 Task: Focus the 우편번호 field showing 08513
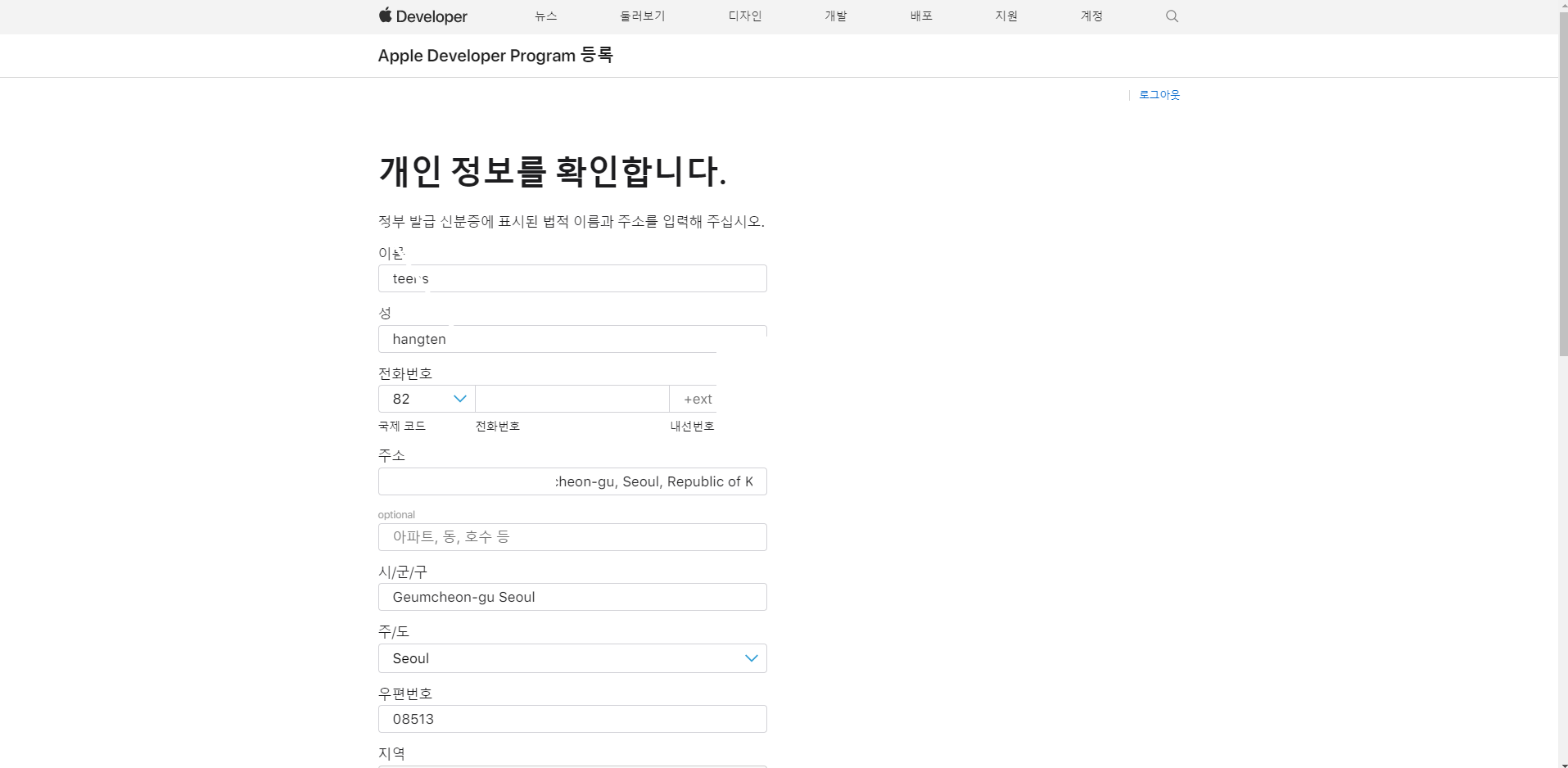click(x=572, y=719)
